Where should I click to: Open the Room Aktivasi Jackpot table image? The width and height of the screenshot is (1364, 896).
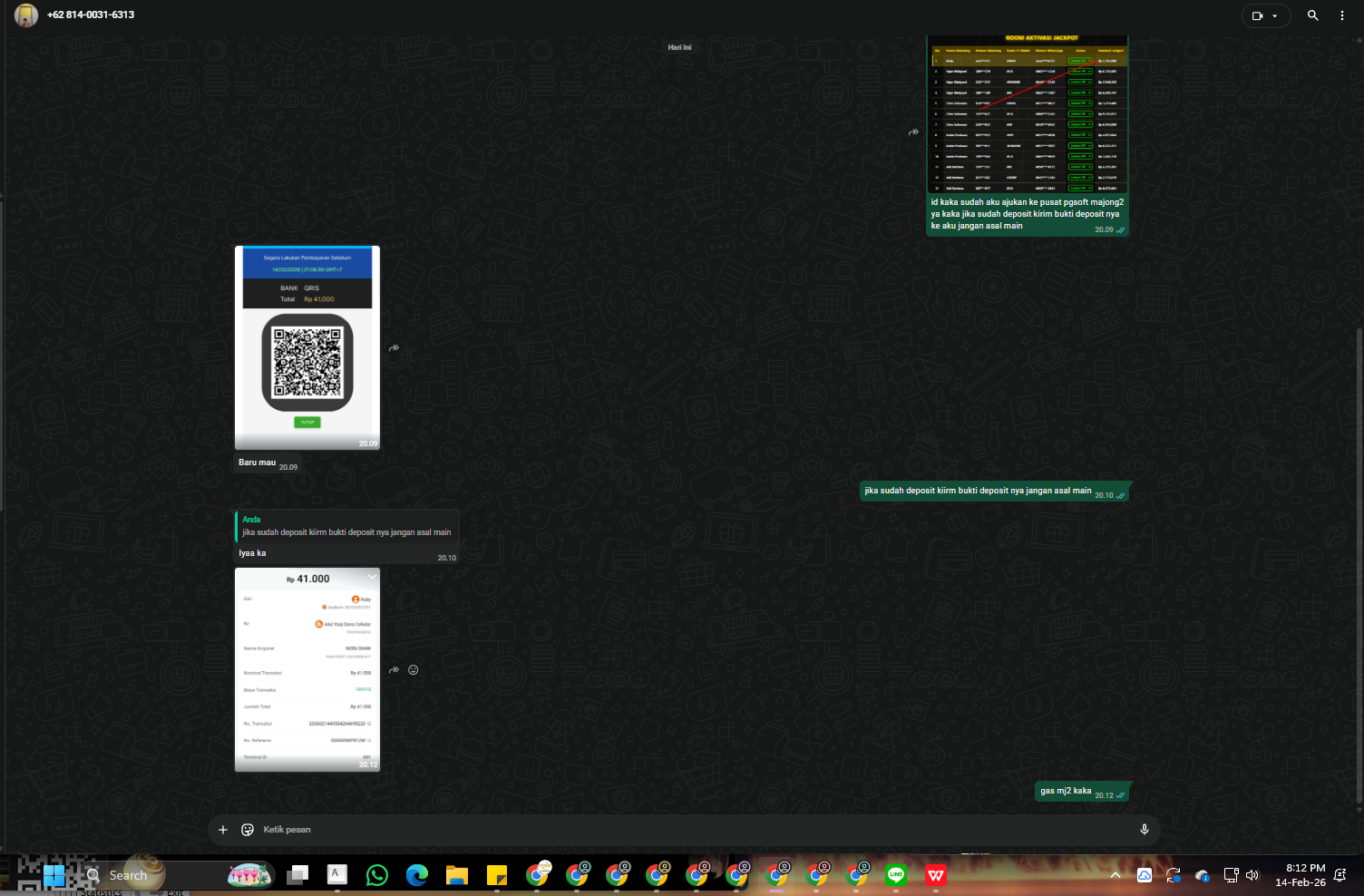click(1028, 115)
